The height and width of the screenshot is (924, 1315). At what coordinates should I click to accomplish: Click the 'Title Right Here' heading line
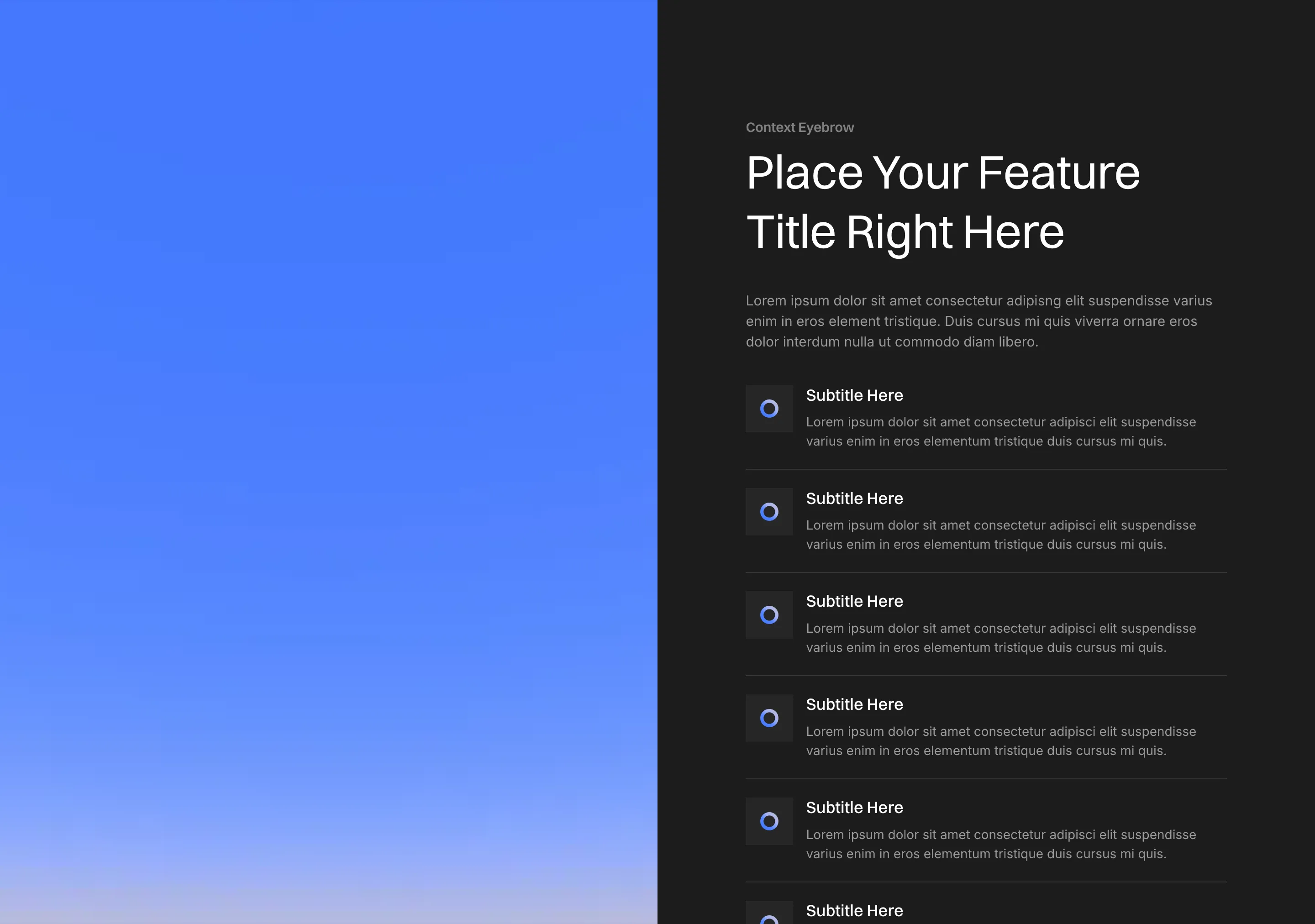(x=905, y=232)
